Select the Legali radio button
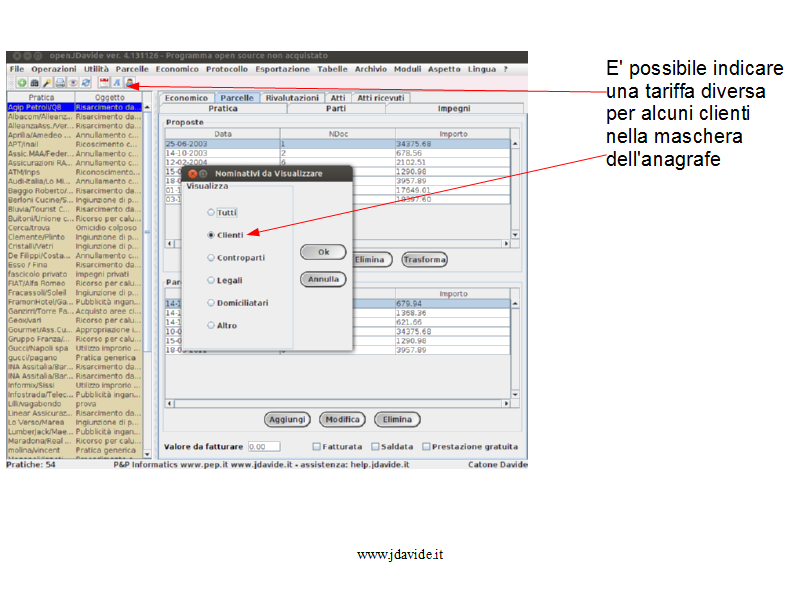The height and width of the screenshot is (600, 800). tap(211, 280)
